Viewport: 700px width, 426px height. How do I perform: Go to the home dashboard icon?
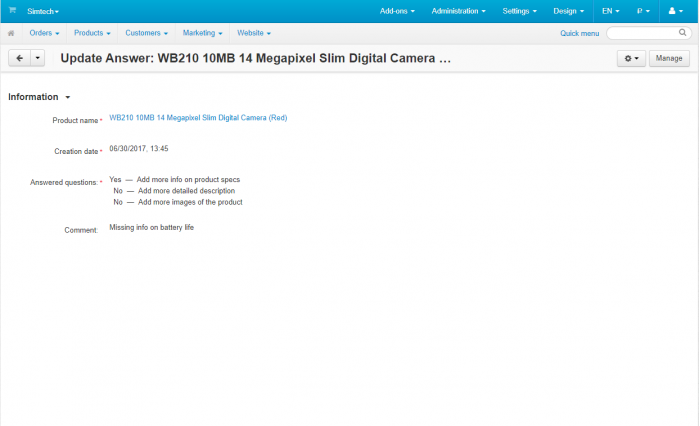click(11, 33)
